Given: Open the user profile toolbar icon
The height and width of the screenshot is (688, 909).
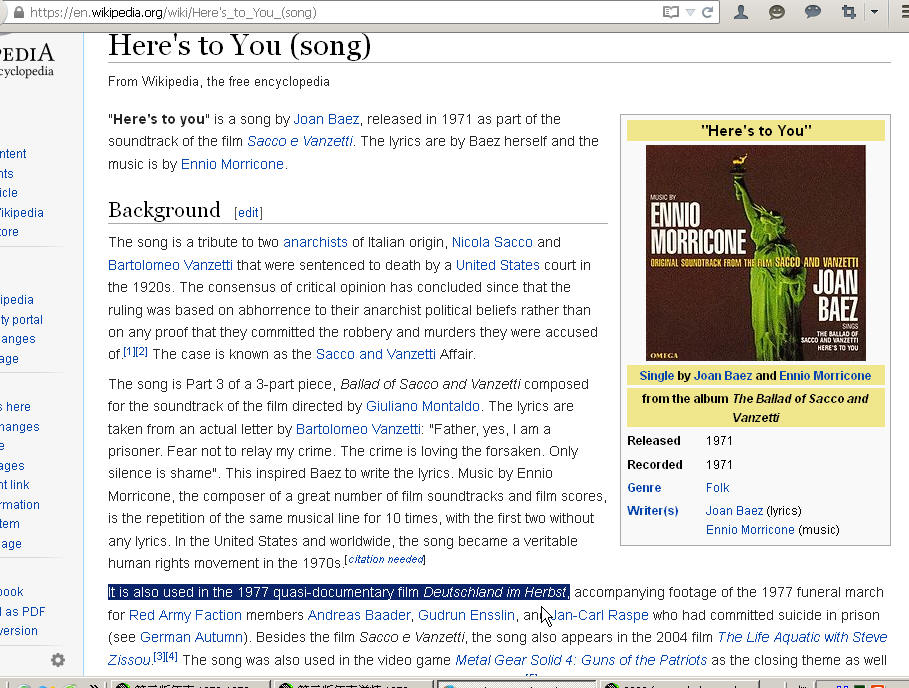Looking at the screenshot, I should (x=741, y=12).
